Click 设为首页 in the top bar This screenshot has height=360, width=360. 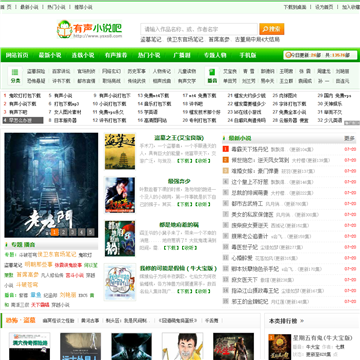[324, 7]
